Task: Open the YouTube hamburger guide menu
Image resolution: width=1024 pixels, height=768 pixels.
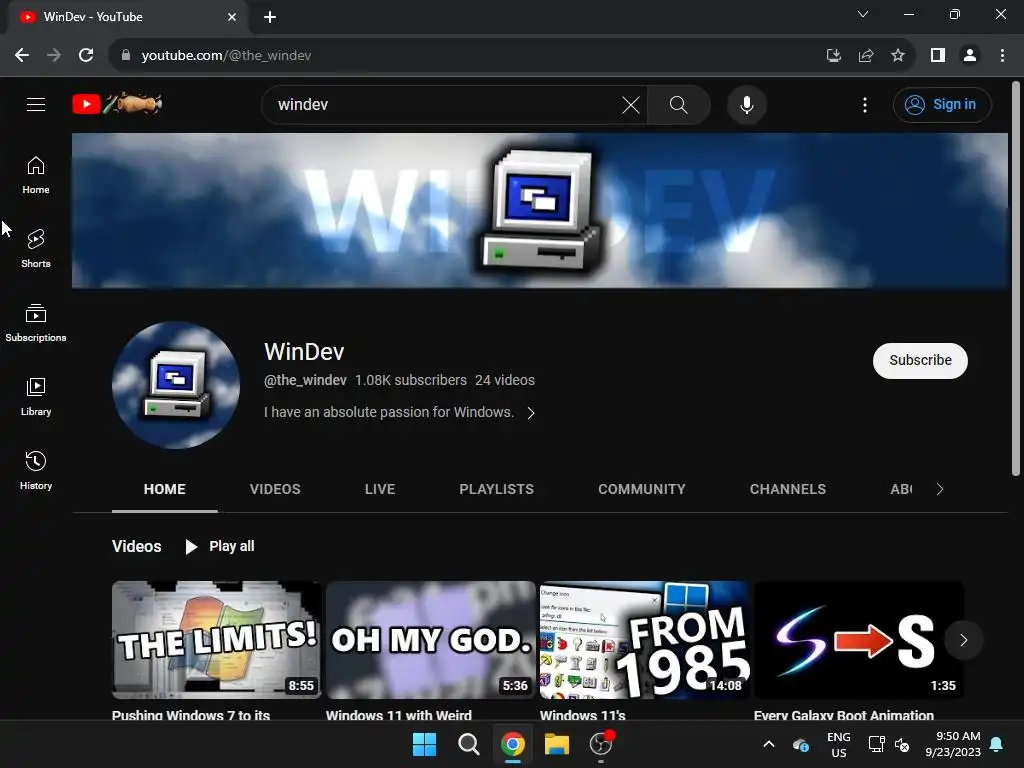Action: pyautogui.click(x=36, y=104)
